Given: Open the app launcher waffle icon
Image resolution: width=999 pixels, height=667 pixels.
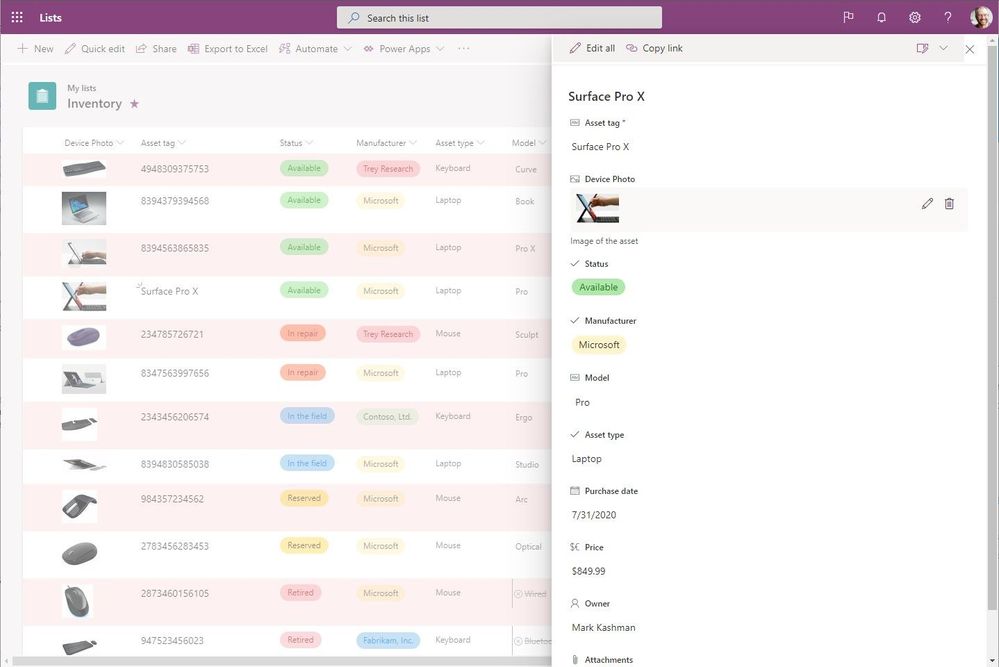Looking at the screenshot, I should coord(17,17).
